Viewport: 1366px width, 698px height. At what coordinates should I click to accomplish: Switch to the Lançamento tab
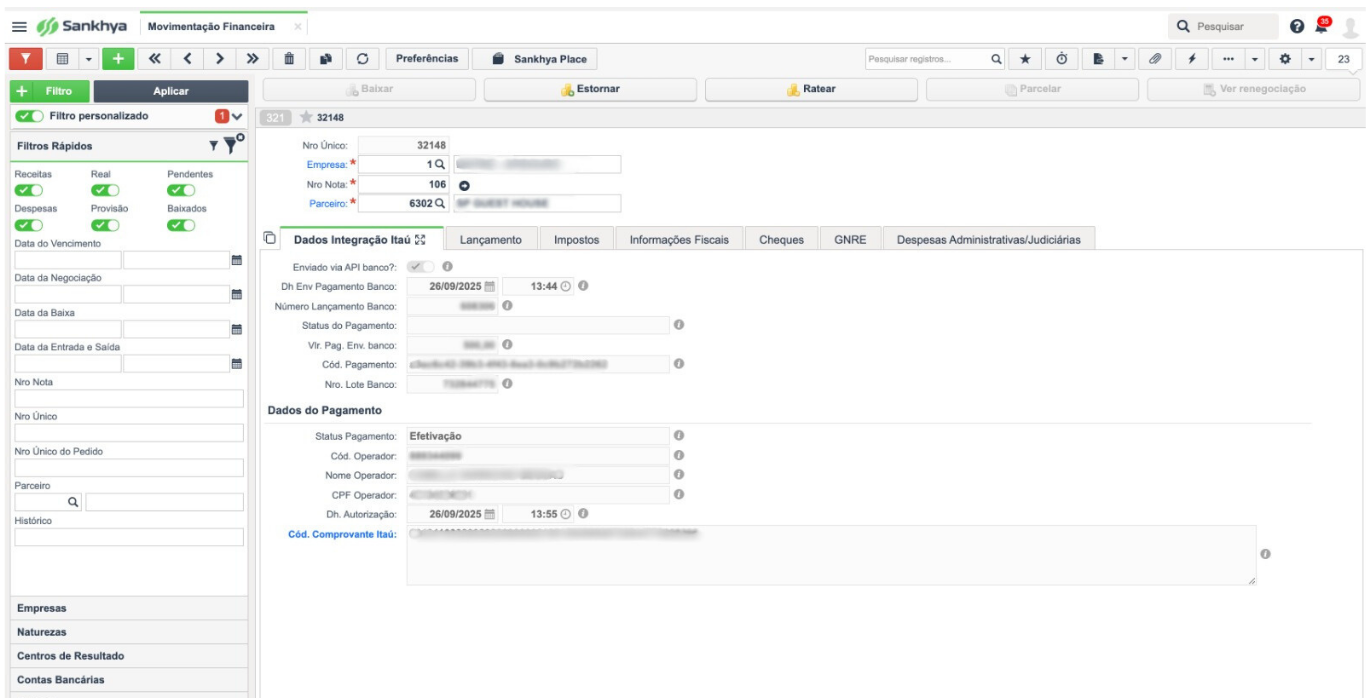click(x=490, y=240)
